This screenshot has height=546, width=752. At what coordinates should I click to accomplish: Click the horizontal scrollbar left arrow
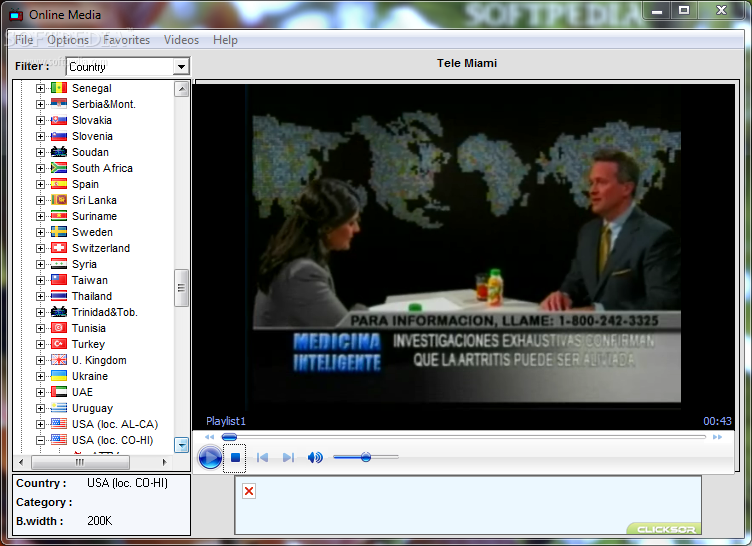pos(21,463)
